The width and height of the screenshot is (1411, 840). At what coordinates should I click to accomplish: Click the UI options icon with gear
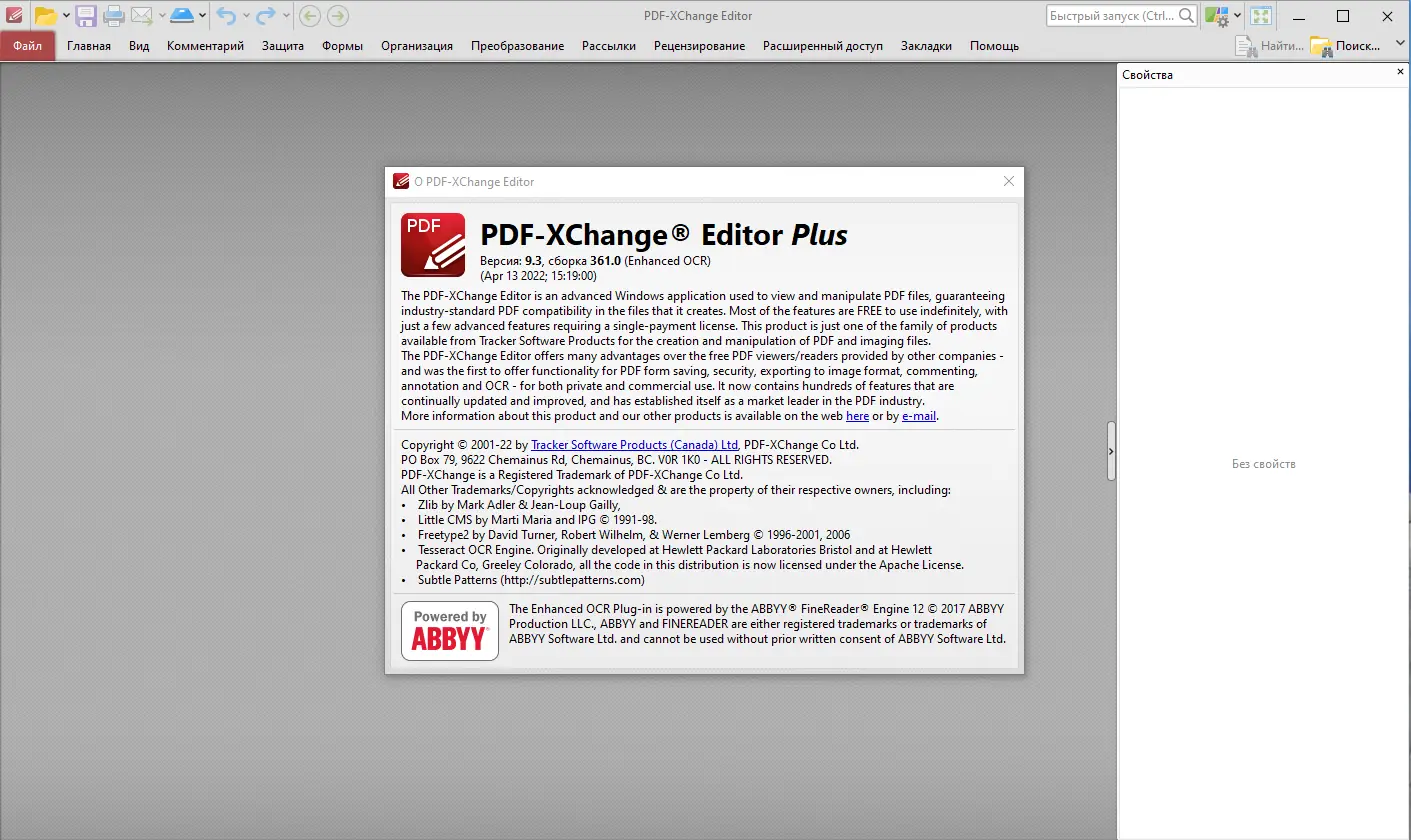tap(1217, 15)
